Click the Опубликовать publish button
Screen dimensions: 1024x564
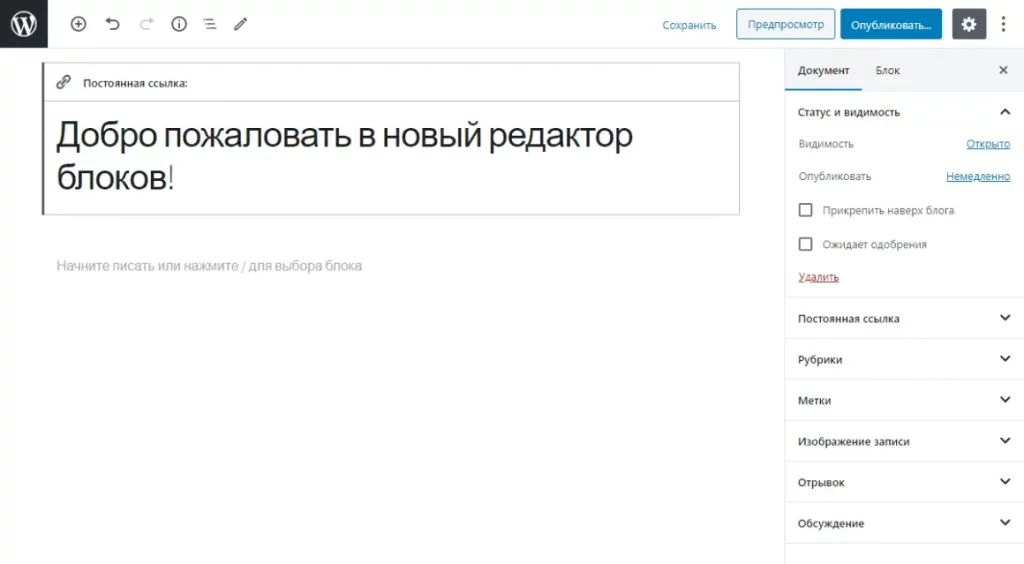click(891, 24)
